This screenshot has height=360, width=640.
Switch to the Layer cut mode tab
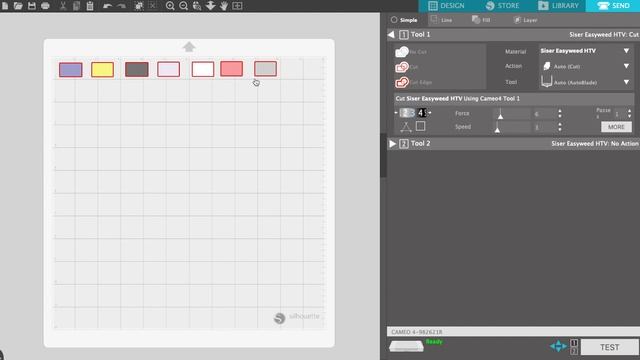pyautogui.click(x=525, y=20)
